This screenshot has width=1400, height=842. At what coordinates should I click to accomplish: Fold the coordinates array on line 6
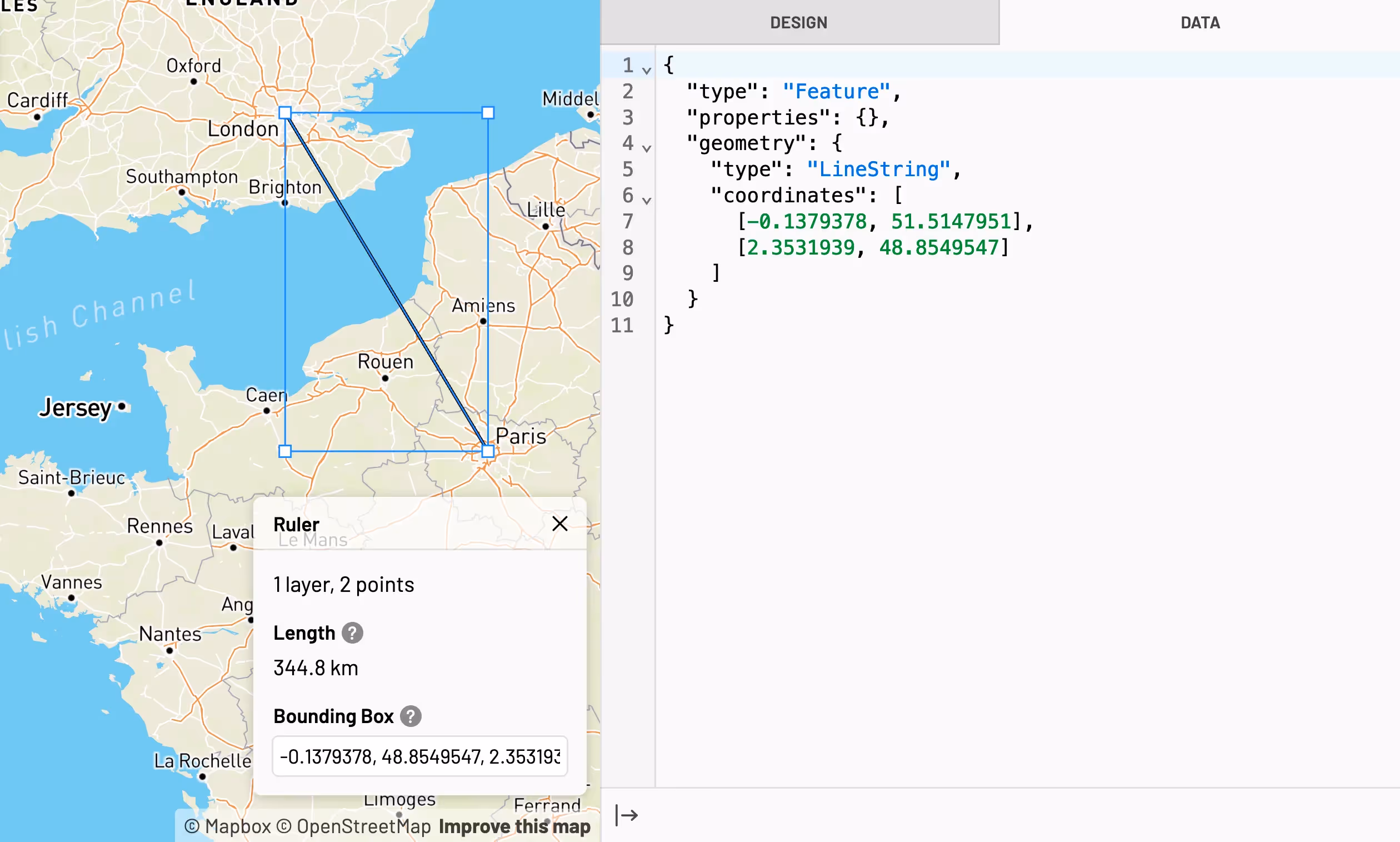[x=647, y=200]
